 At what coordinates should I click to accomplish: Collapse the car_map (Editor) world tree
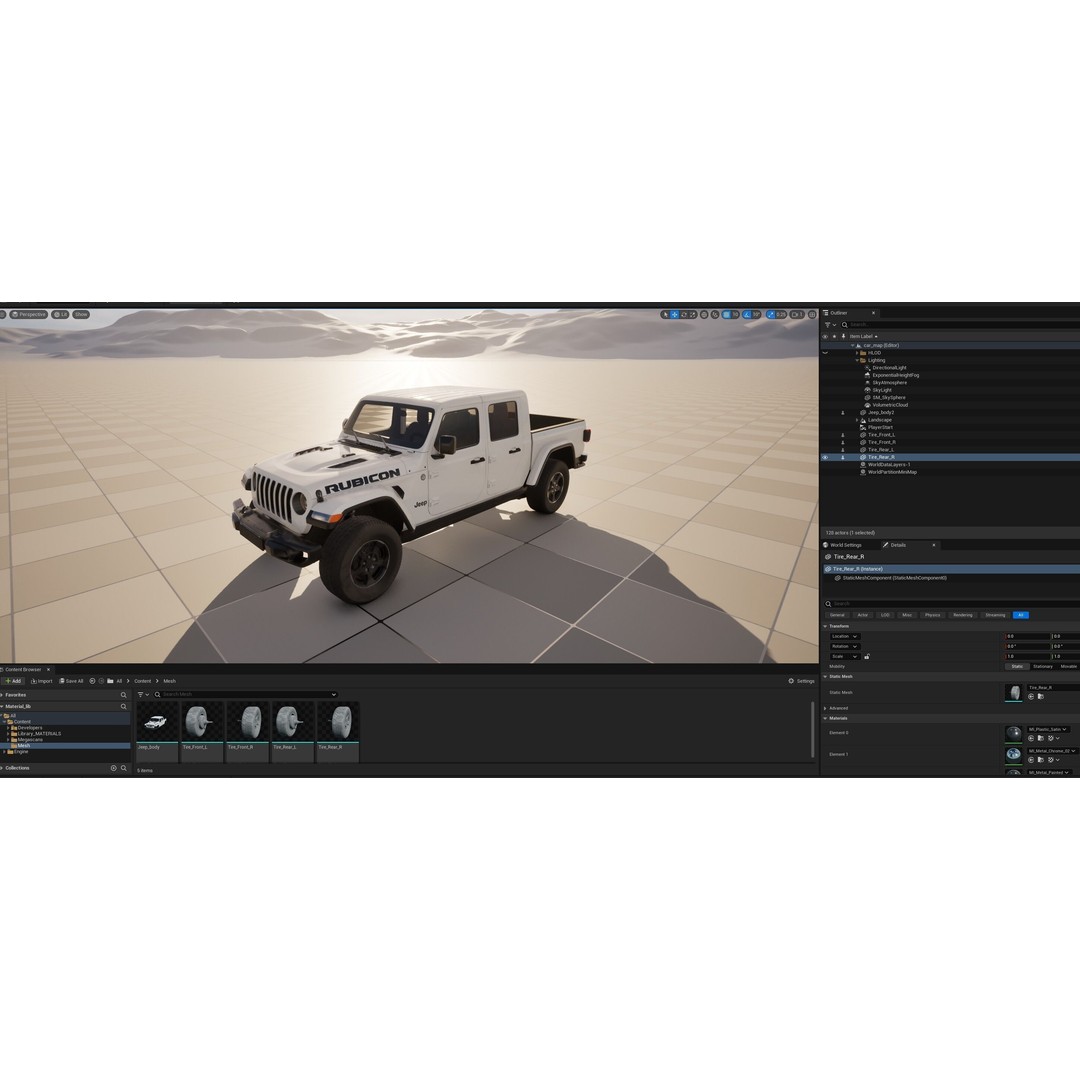point(852,346)
